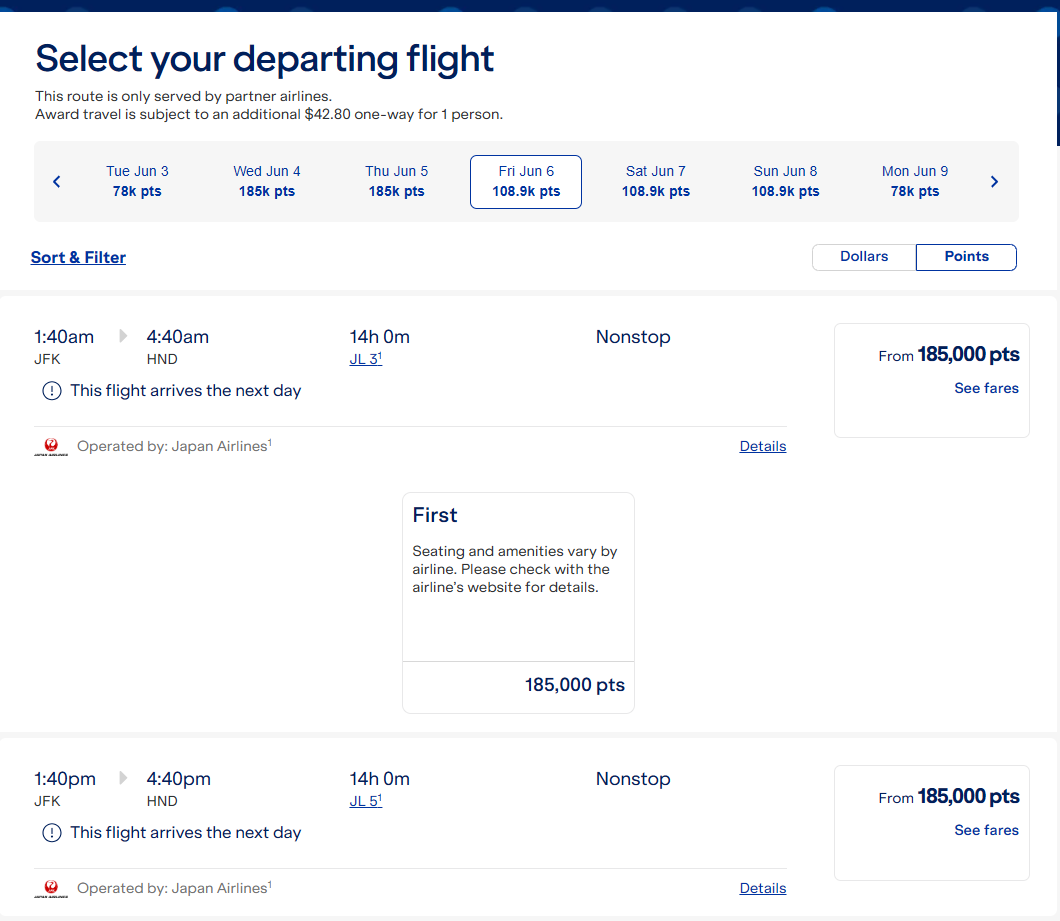The image size is (1060, 921).
Task: Switch price display to Dollars
Action: [864, 257]
